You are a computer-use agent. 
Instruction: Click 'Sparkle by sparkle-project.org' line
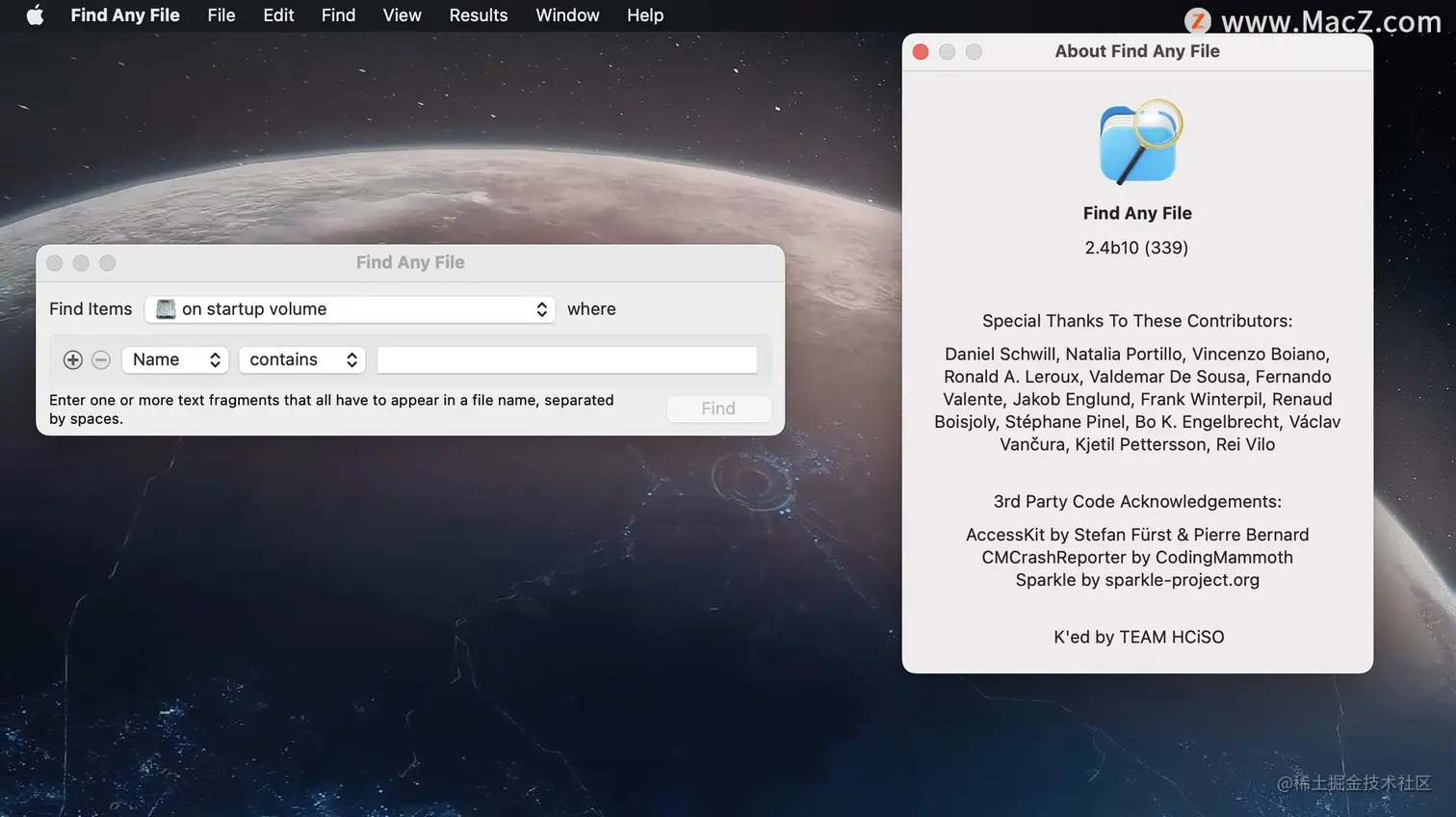(1137, 580)
